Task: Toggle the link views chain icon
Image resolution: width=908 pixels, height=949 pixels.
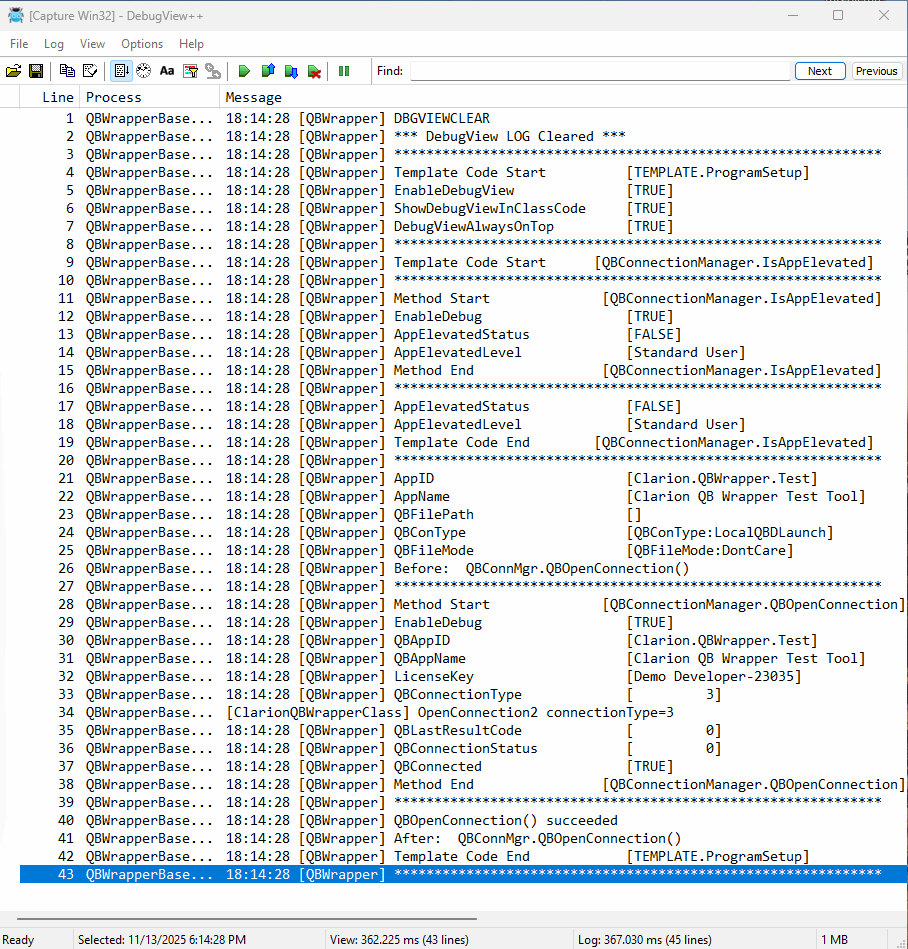Action: coord(213,71)
